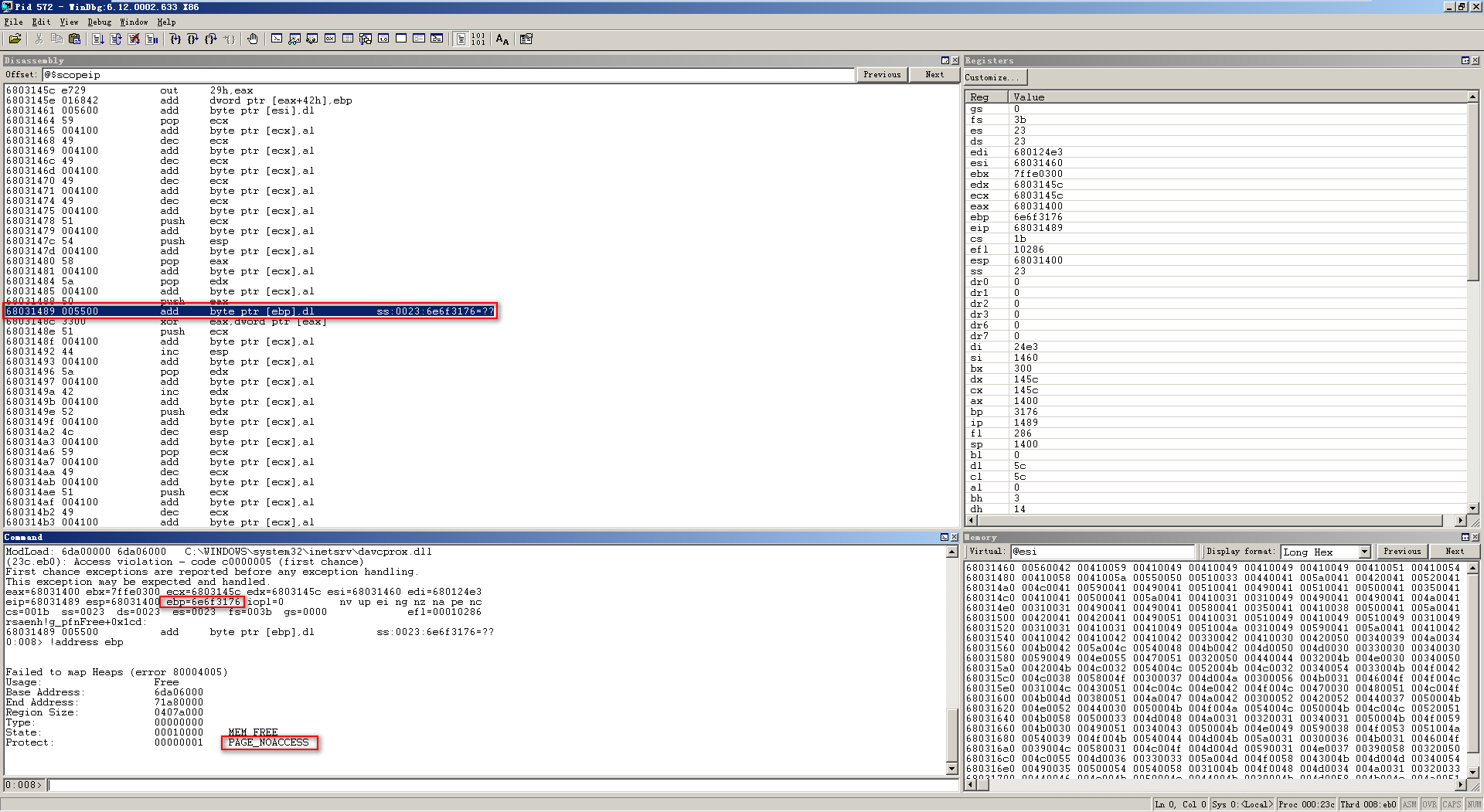Open the Edit menu
The image size is (1484, 812).
[x=41, y=22]
